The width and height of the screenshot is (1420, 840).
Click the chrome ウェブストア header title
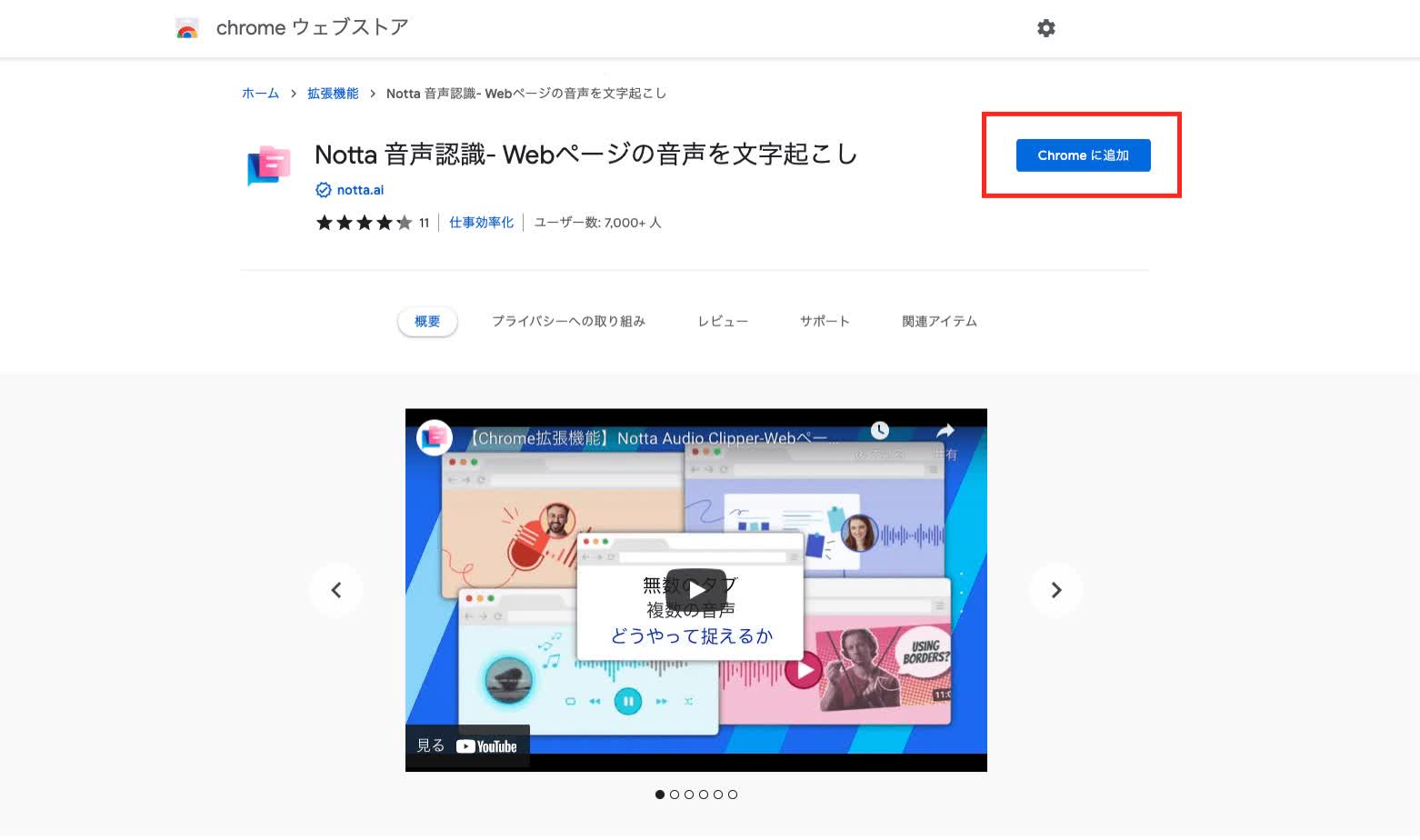click(312, 28)
